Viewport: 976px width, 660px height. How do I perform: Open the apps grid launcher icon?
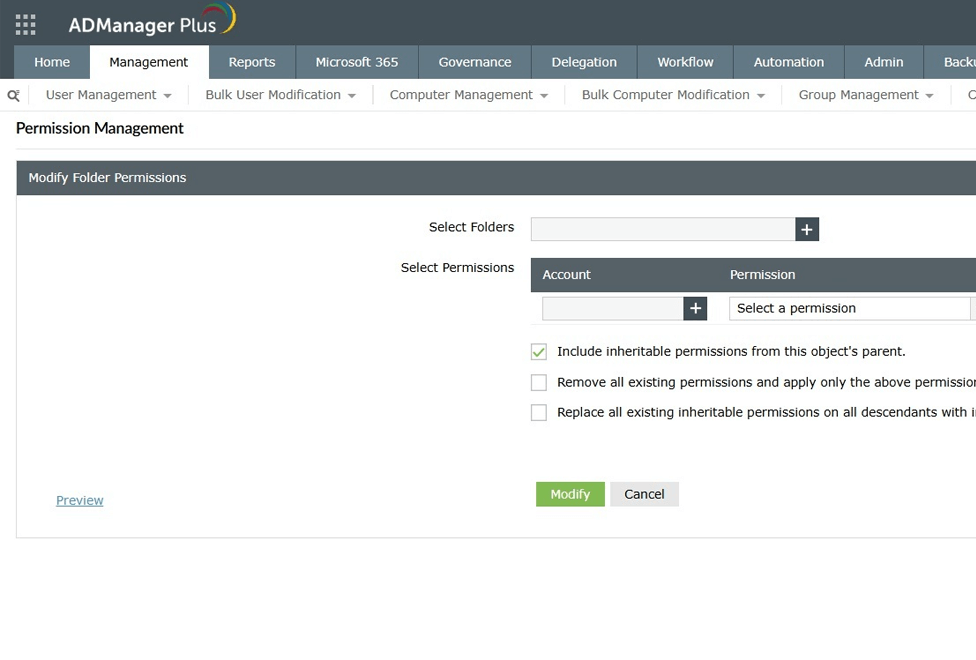point(26,24)
